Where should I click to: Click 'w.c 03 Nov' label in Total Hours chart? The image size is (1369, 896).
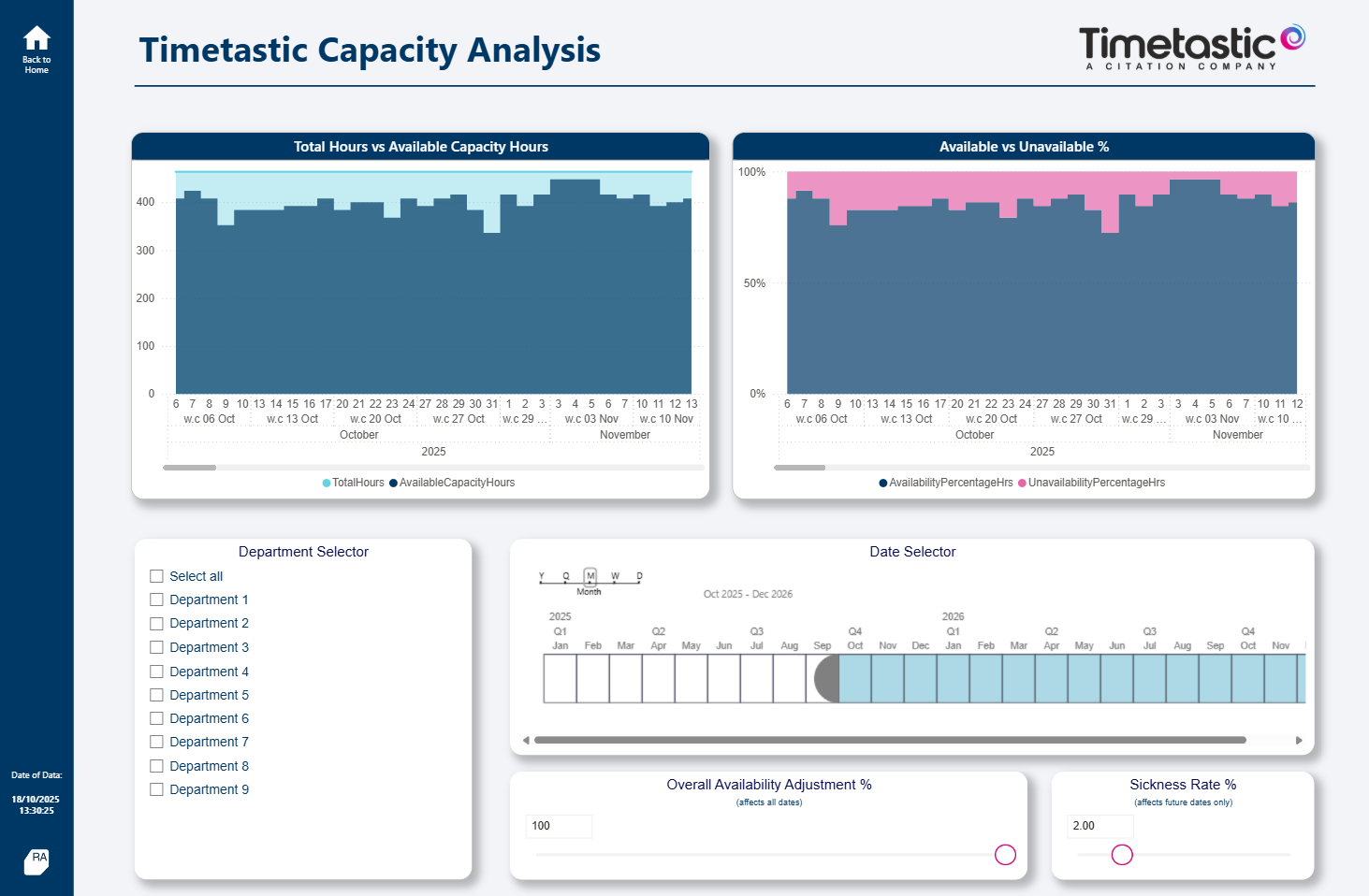point(591,419)
